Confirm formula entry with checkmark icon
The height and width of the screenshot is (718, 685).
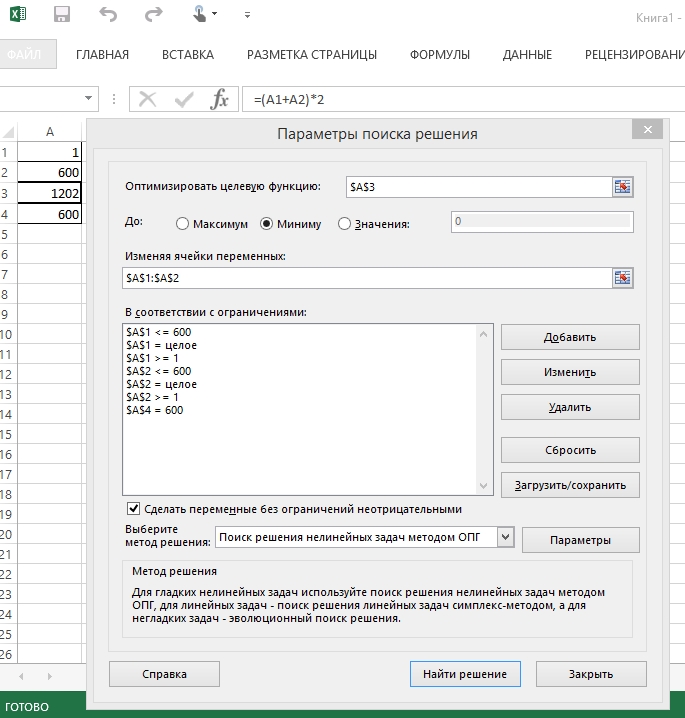click(x=184, y=99)
